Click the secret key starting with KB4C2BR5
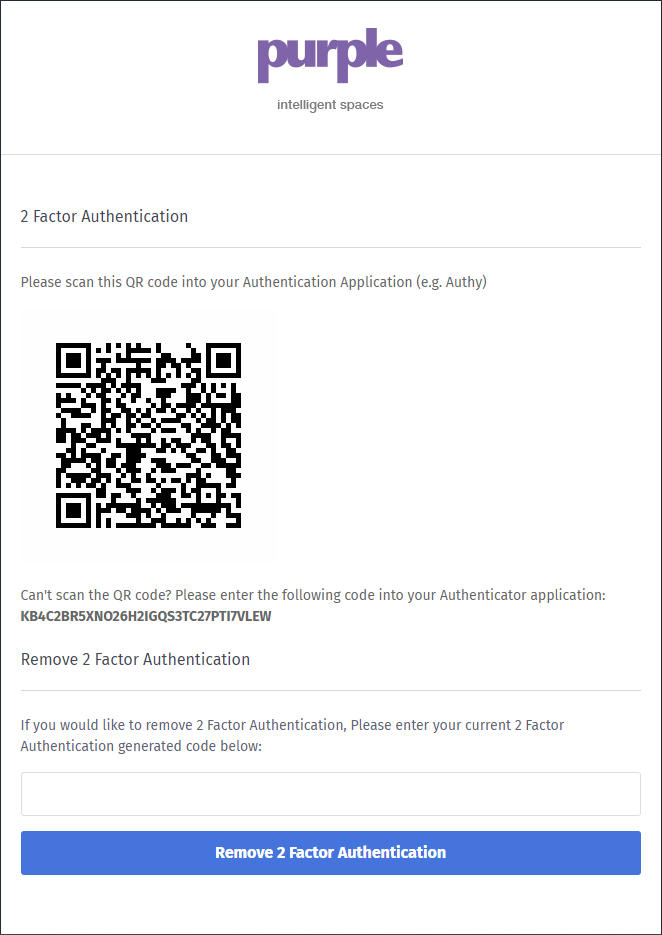 (146, 616)
